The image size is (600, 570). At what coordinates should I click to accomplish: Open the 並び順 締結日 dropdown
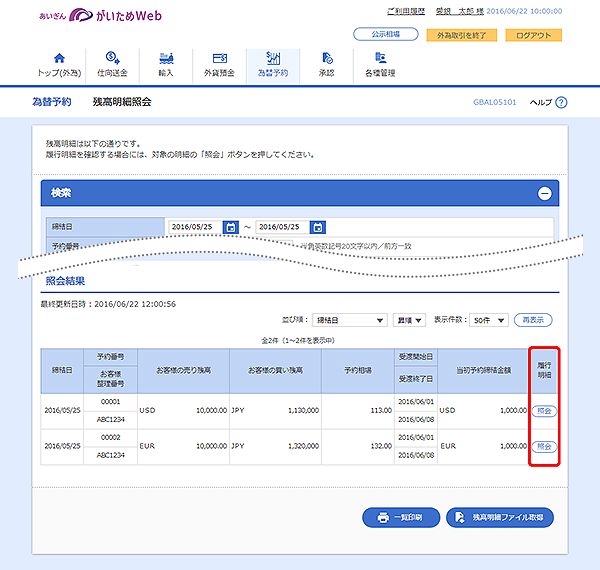350,320
